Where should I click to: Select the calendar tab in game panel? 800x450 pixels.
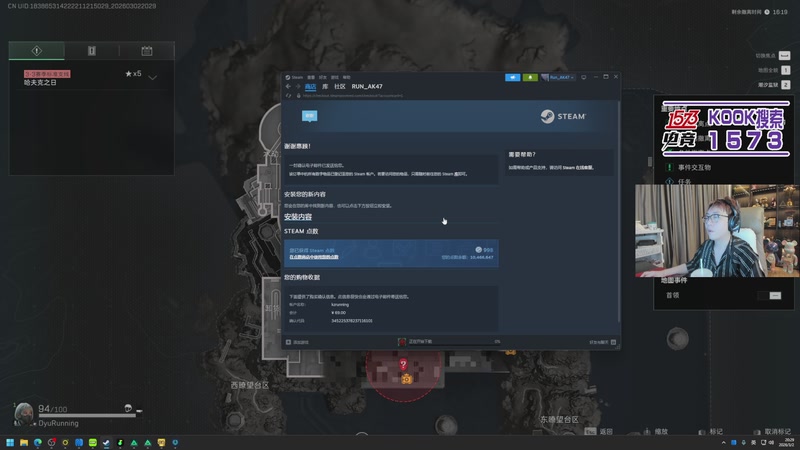coord(147,51)
